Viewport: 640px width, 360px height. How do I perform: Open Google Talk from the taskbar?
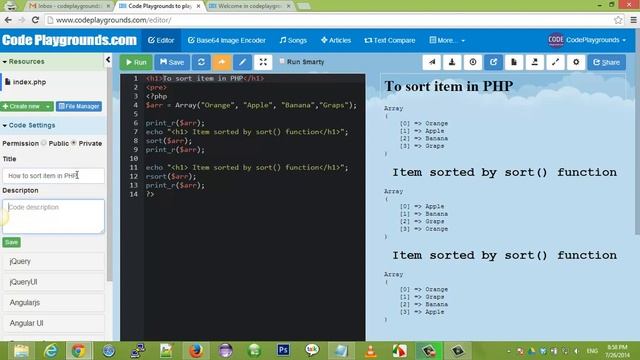312,350
